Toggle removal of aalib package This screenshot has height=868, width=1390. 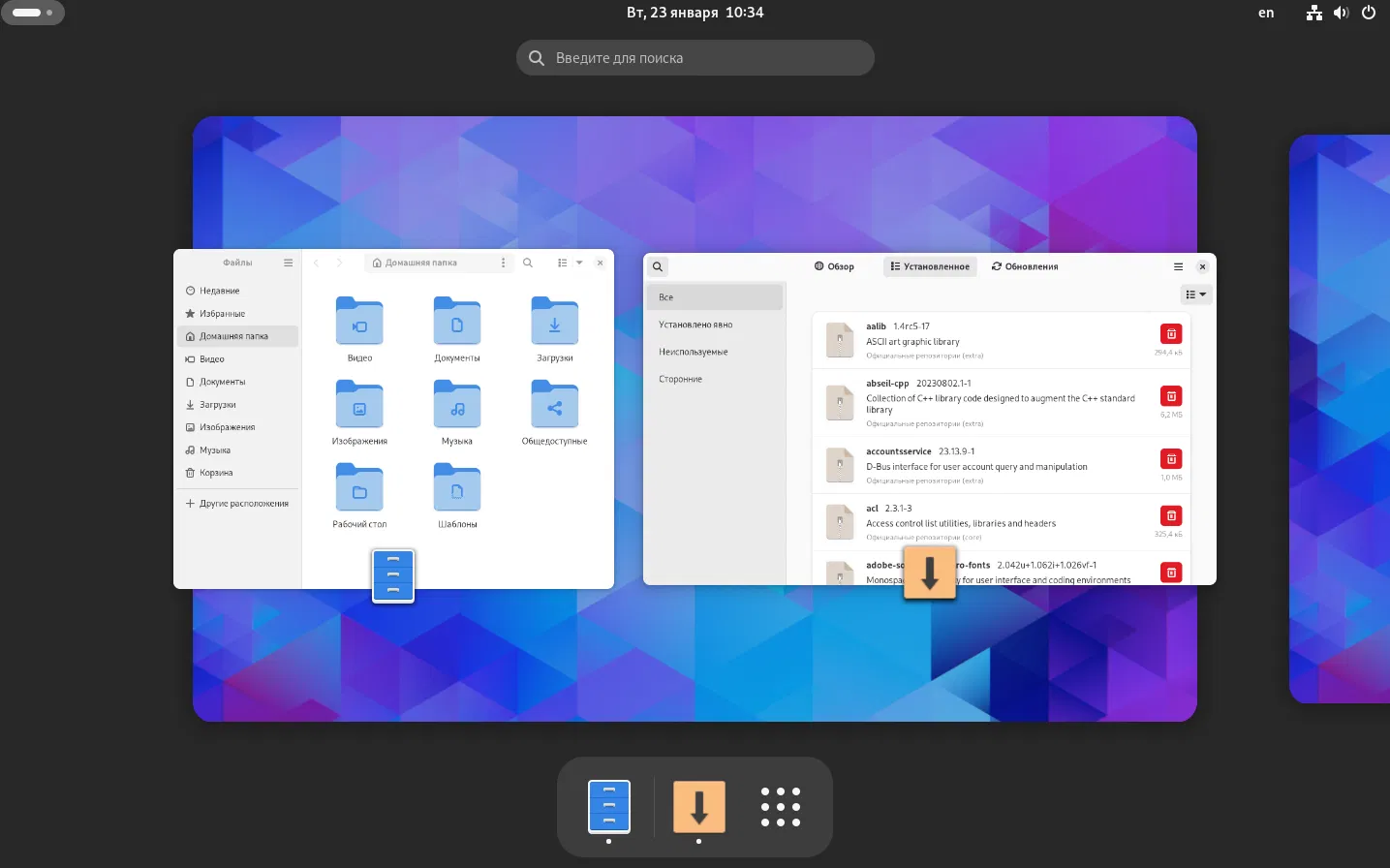1171,334
